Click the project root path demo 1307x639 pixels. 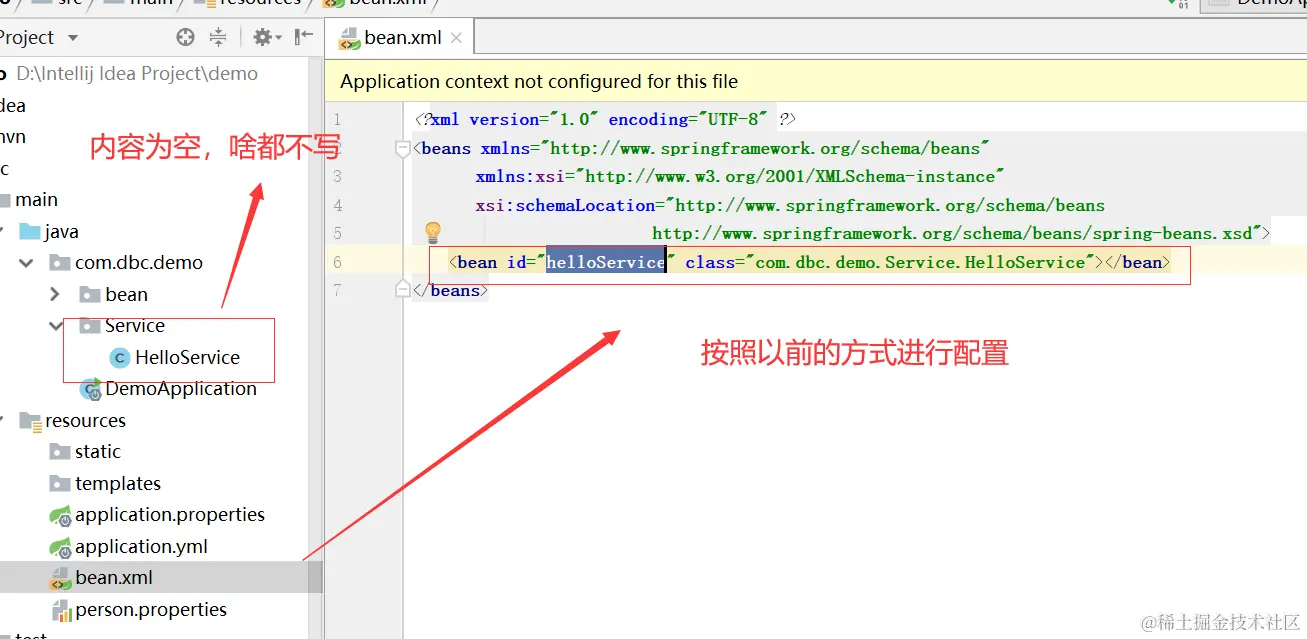(137, 74)
